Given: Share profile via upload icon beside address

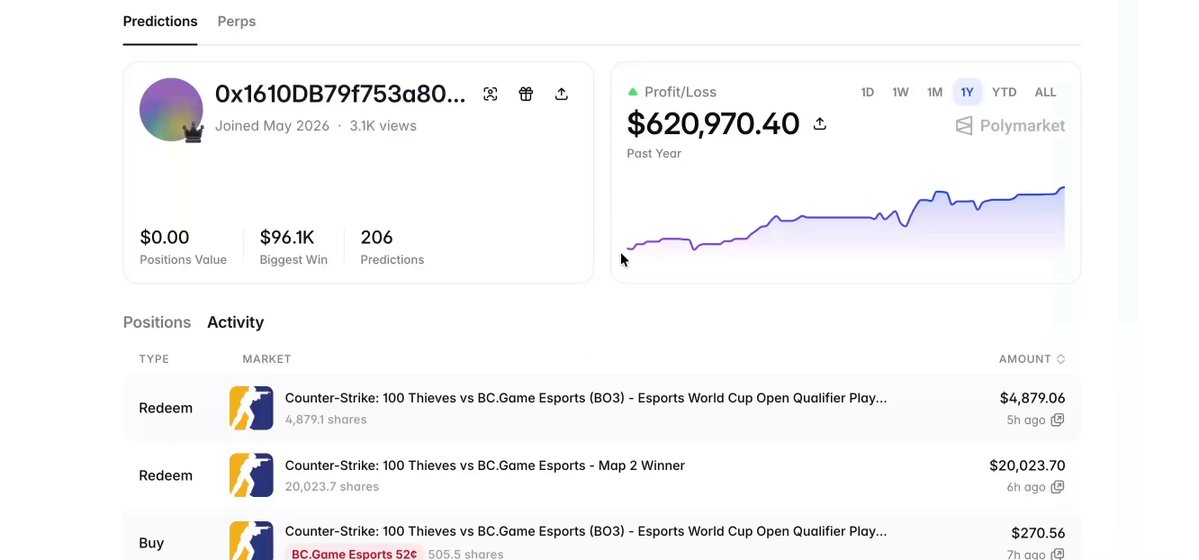Looking at the screenshot, I should 561,94.
